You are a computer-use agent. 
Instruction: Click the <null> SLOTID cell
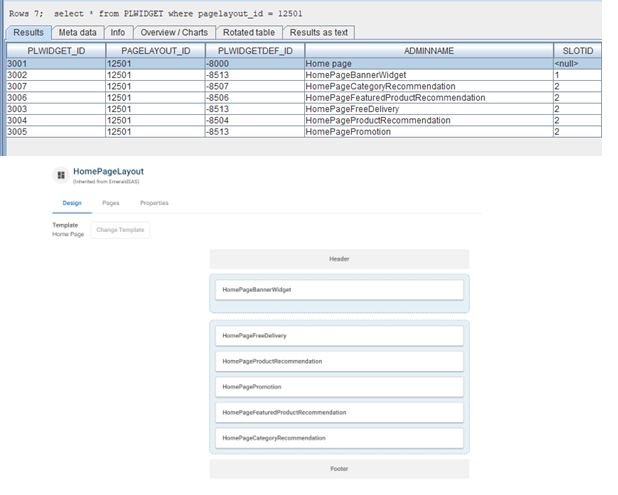pyautogui.click(x=577, y=64)
